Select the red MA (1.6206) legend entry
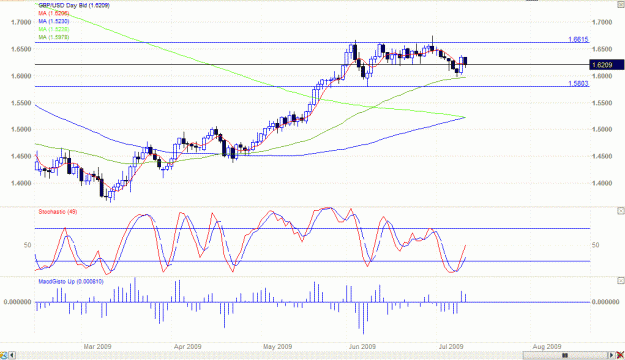This screenshot has height=360, width=625. pos(54,13)
